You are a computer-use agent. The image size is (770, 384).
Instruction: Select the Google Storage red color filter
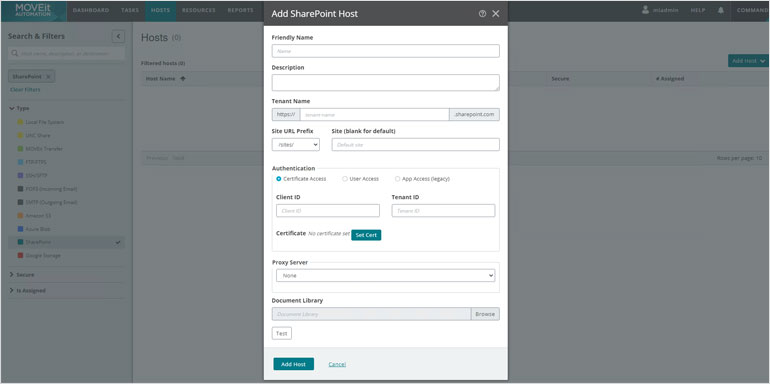click(20, 255)
